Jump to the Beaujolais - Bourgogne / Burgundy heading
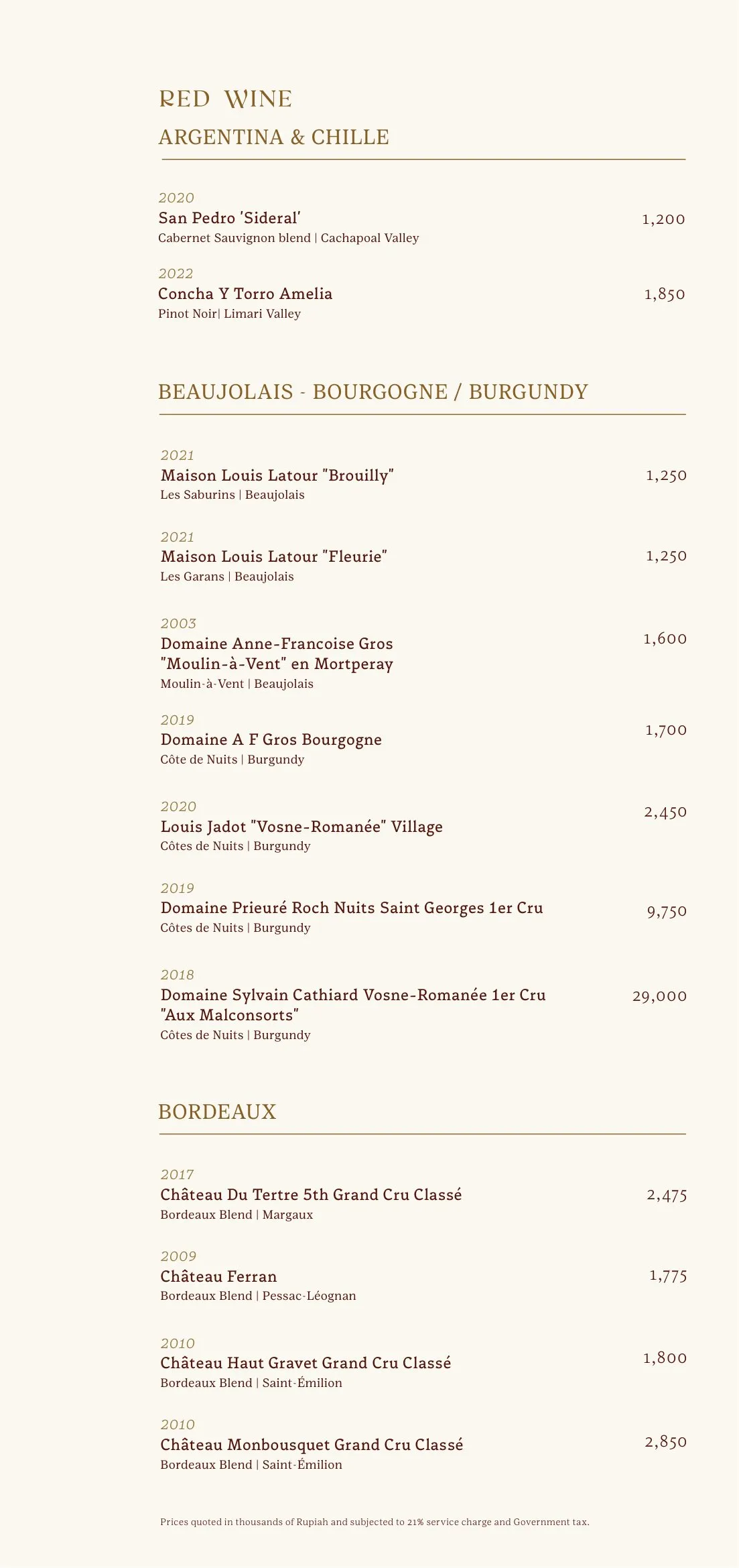 pos(373,392)
